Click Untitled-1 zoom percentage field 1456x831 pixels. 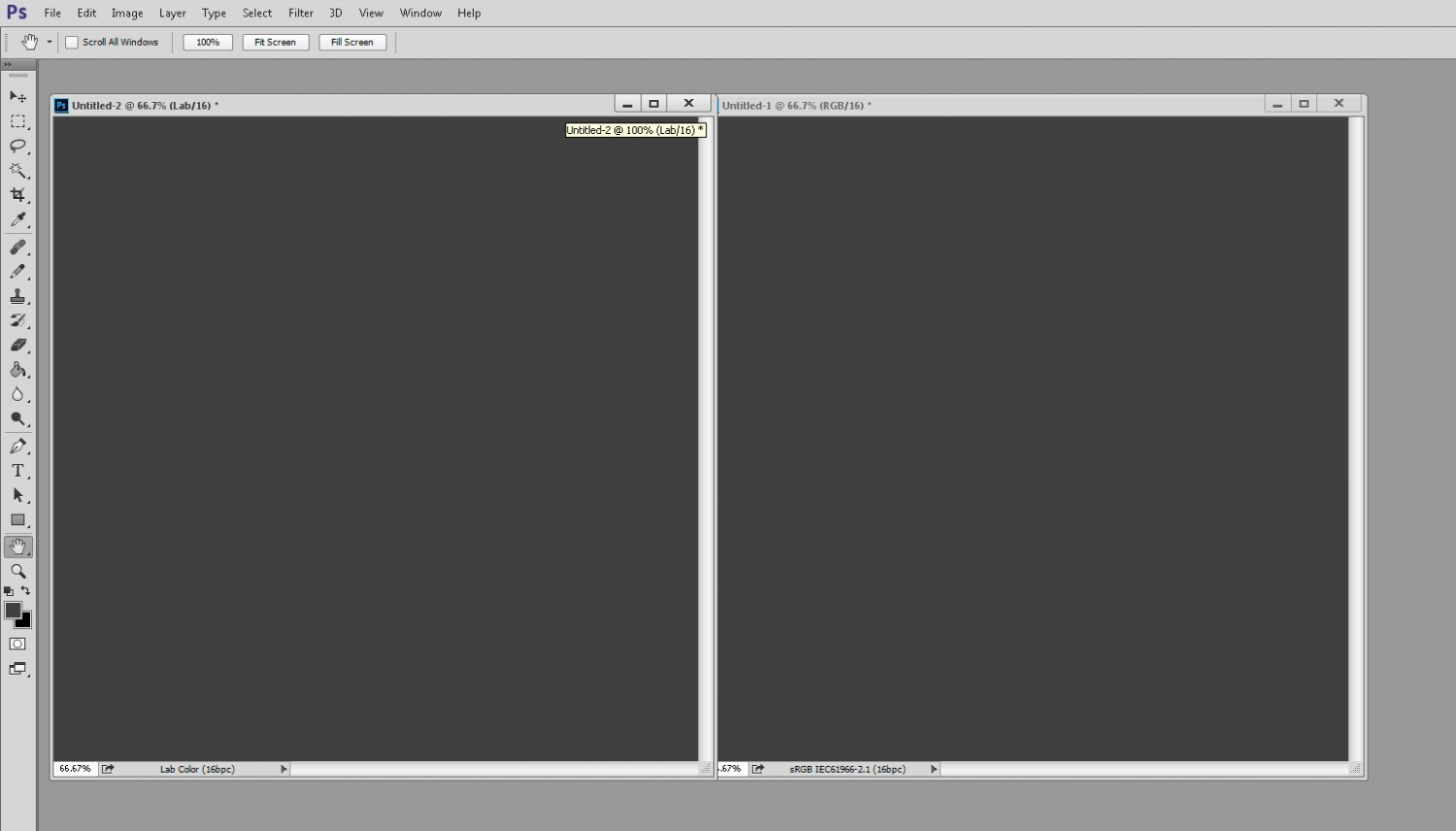tap(731, 769)
